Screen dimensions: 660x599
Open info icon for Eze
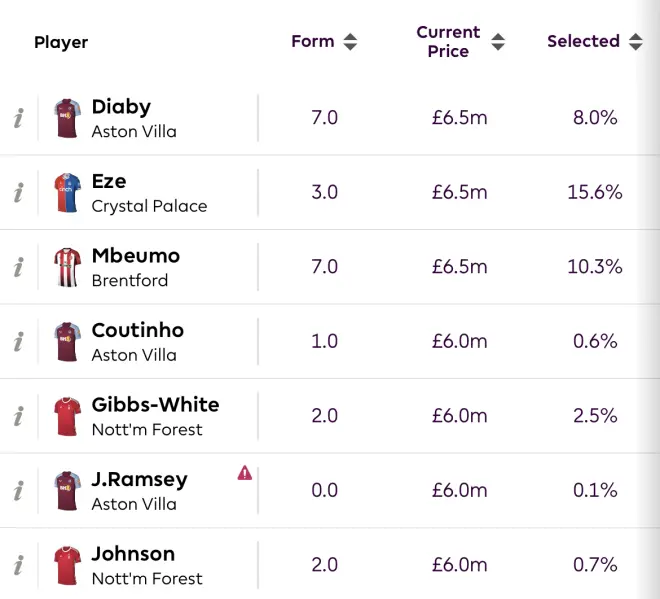(x=18, y=193)
